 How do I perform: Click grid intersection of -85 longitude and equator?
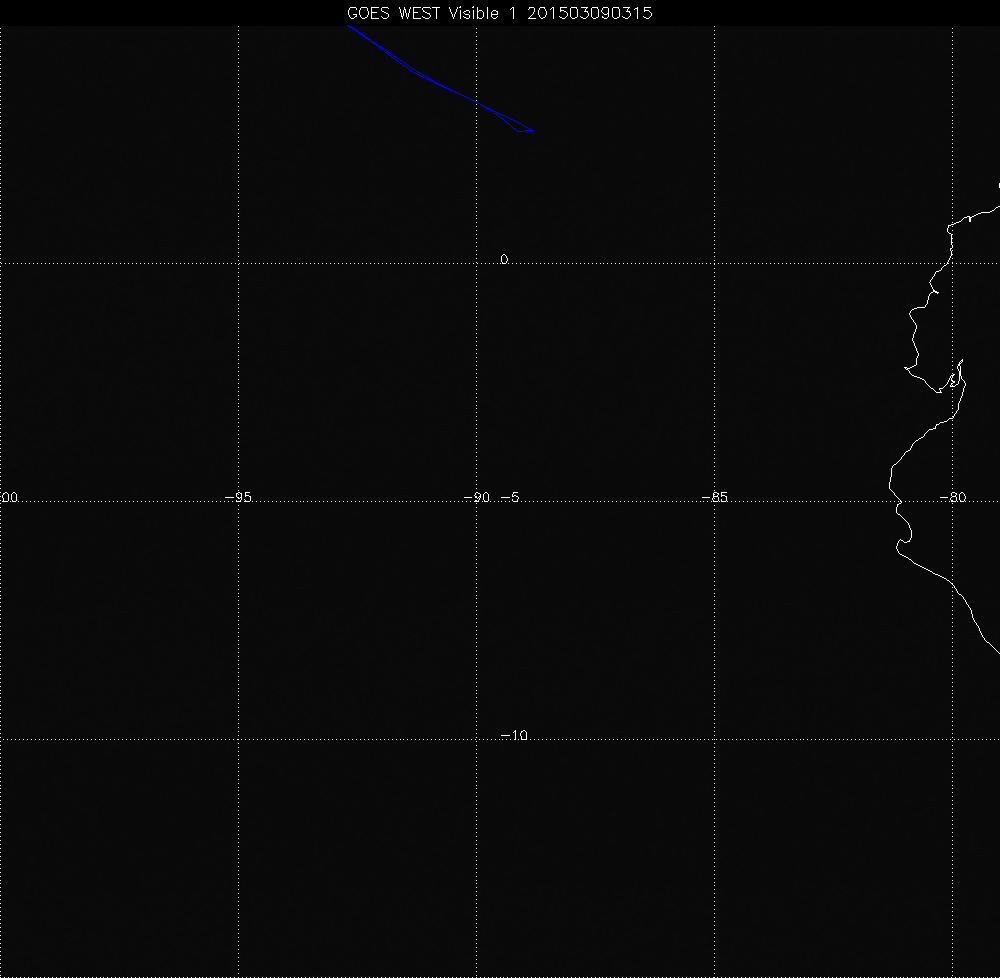pos(714,263)
